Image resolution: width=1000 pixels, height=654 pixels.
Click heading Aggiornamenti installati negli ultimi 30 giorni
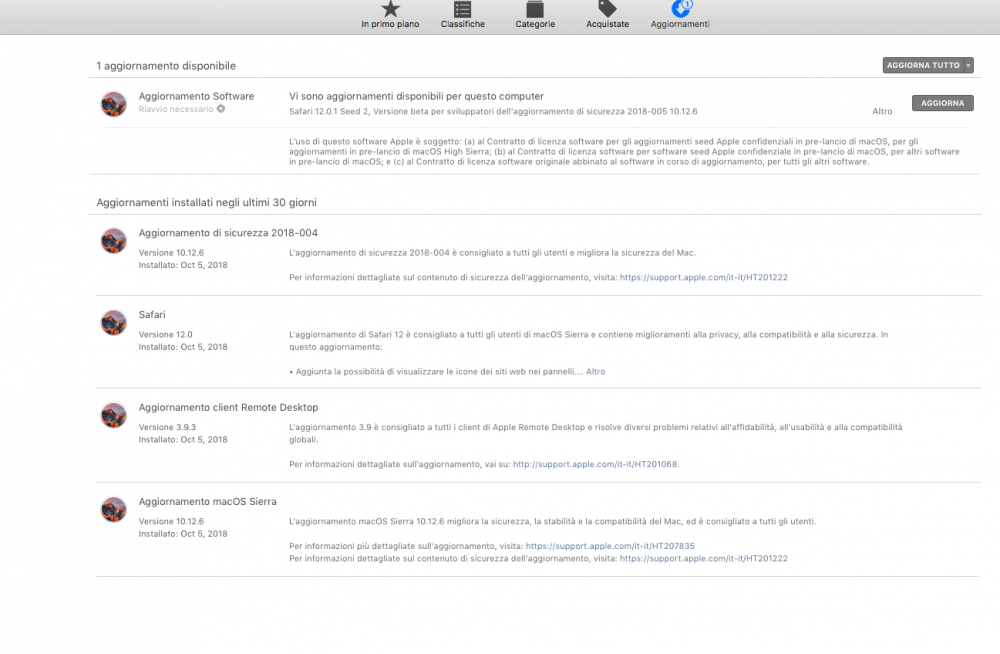[x=206, y=202]
